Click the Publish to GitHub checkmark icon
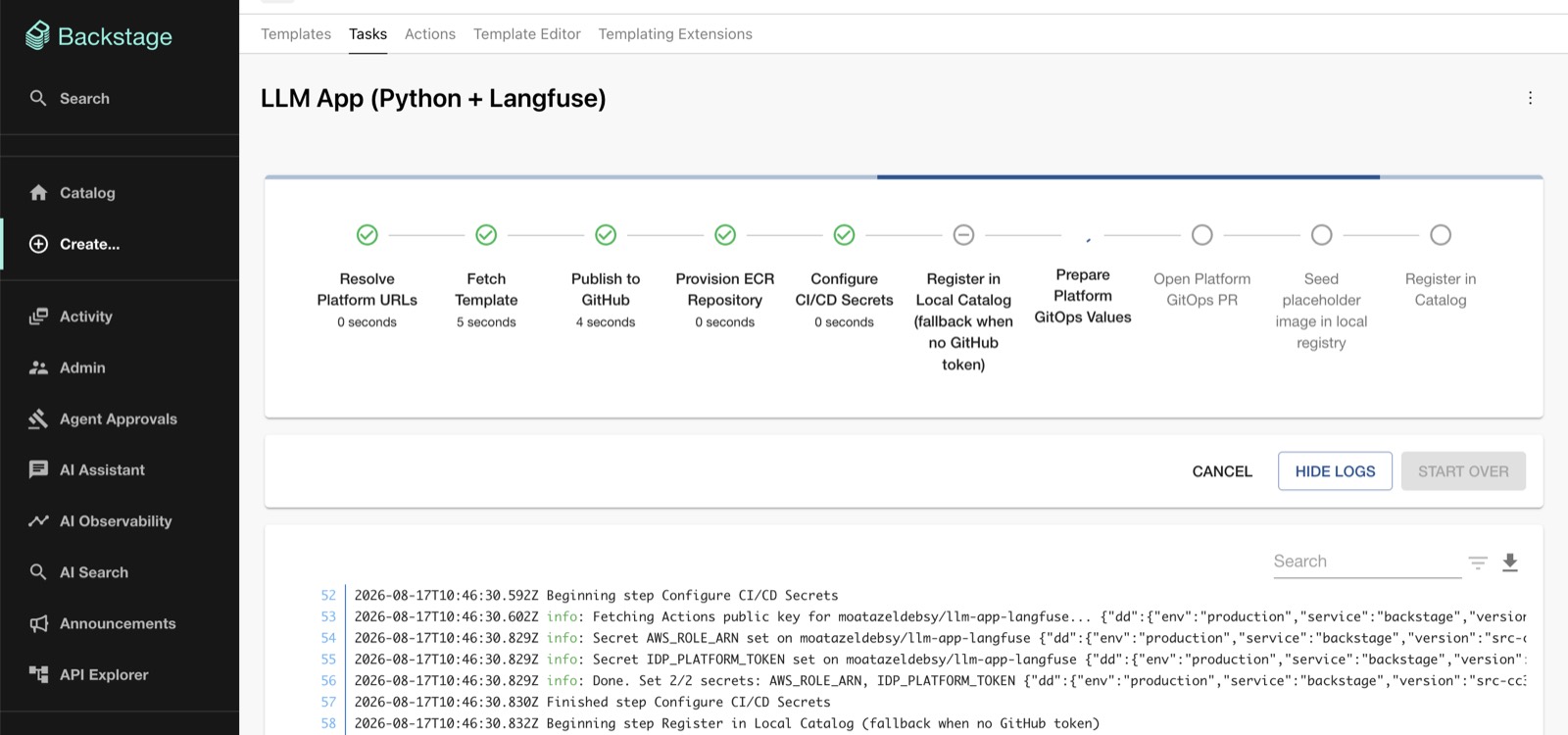1568x735 pixels. pos(606,235)
